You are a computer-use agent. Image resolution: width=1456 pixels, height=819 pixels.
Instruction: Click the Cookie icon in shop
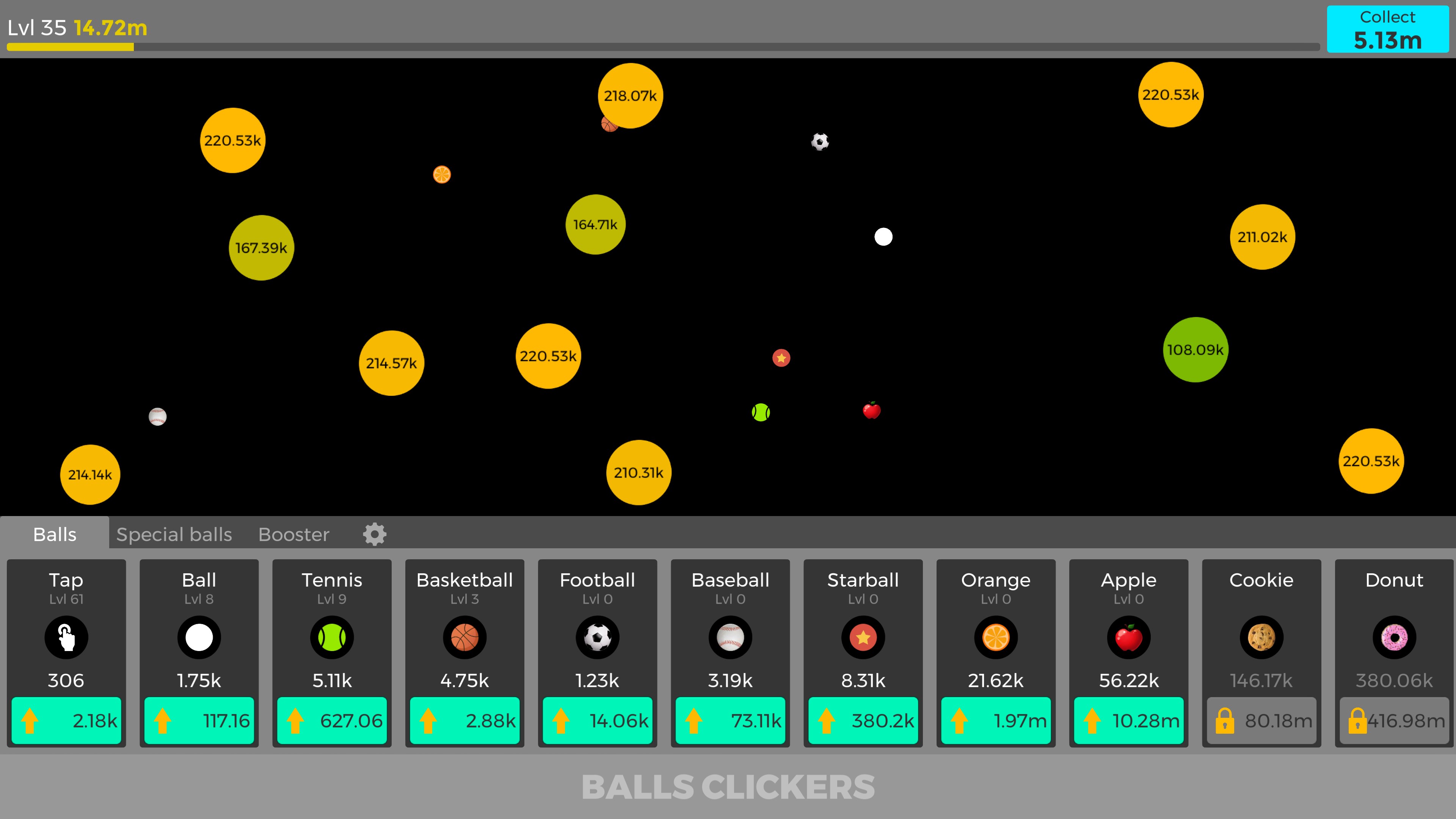1261,637
